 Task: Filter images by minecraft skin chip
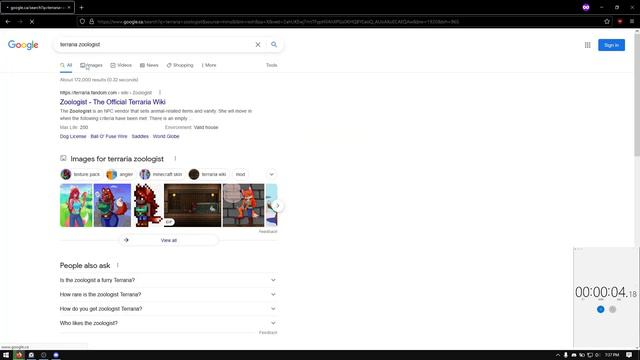(161, 174)
